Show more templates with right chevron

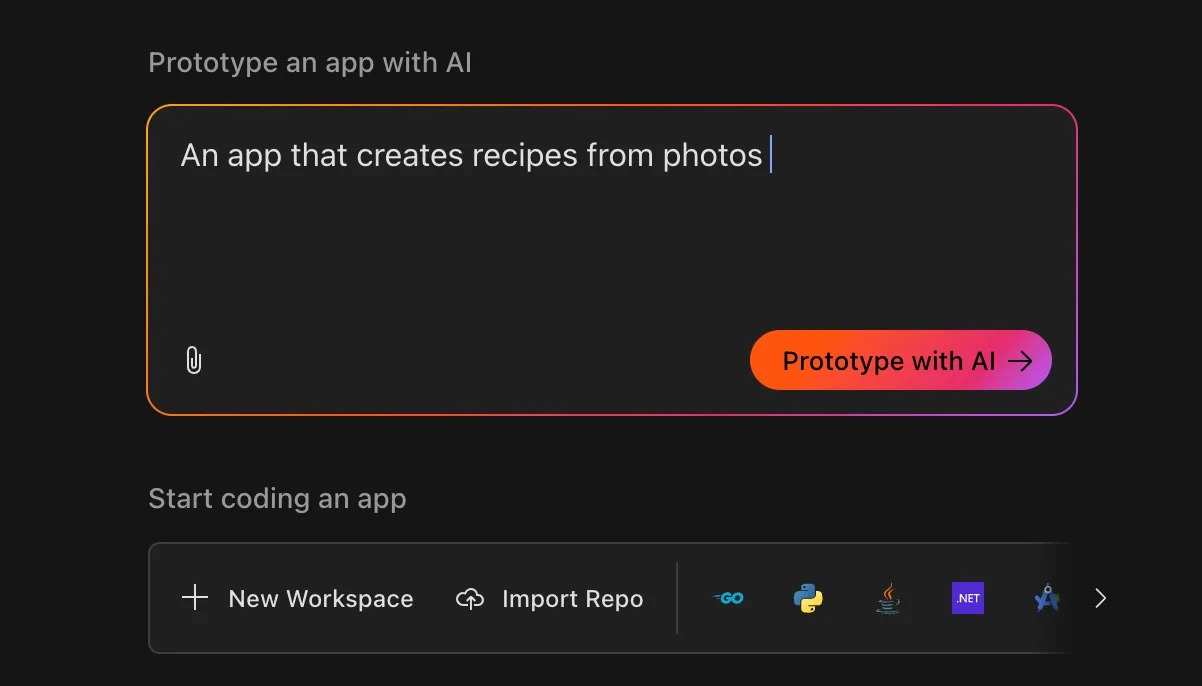pyautogui.click(x=1100, y=598)
